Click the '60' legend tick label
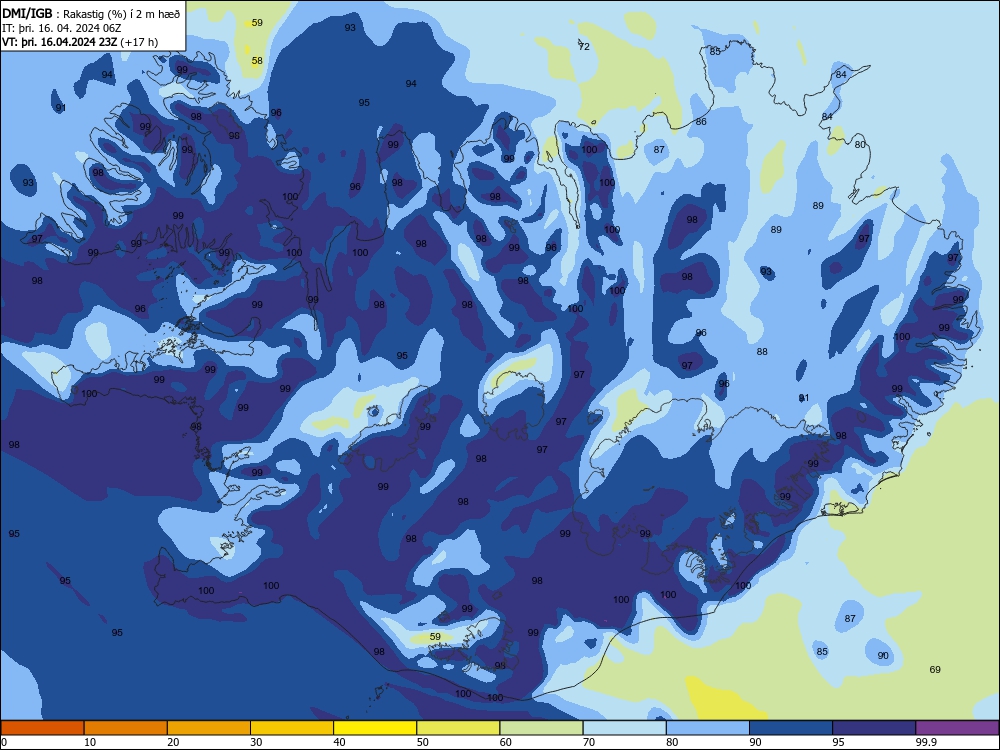1000x750 pixels. pyautogui.click(x=506, y=742)
